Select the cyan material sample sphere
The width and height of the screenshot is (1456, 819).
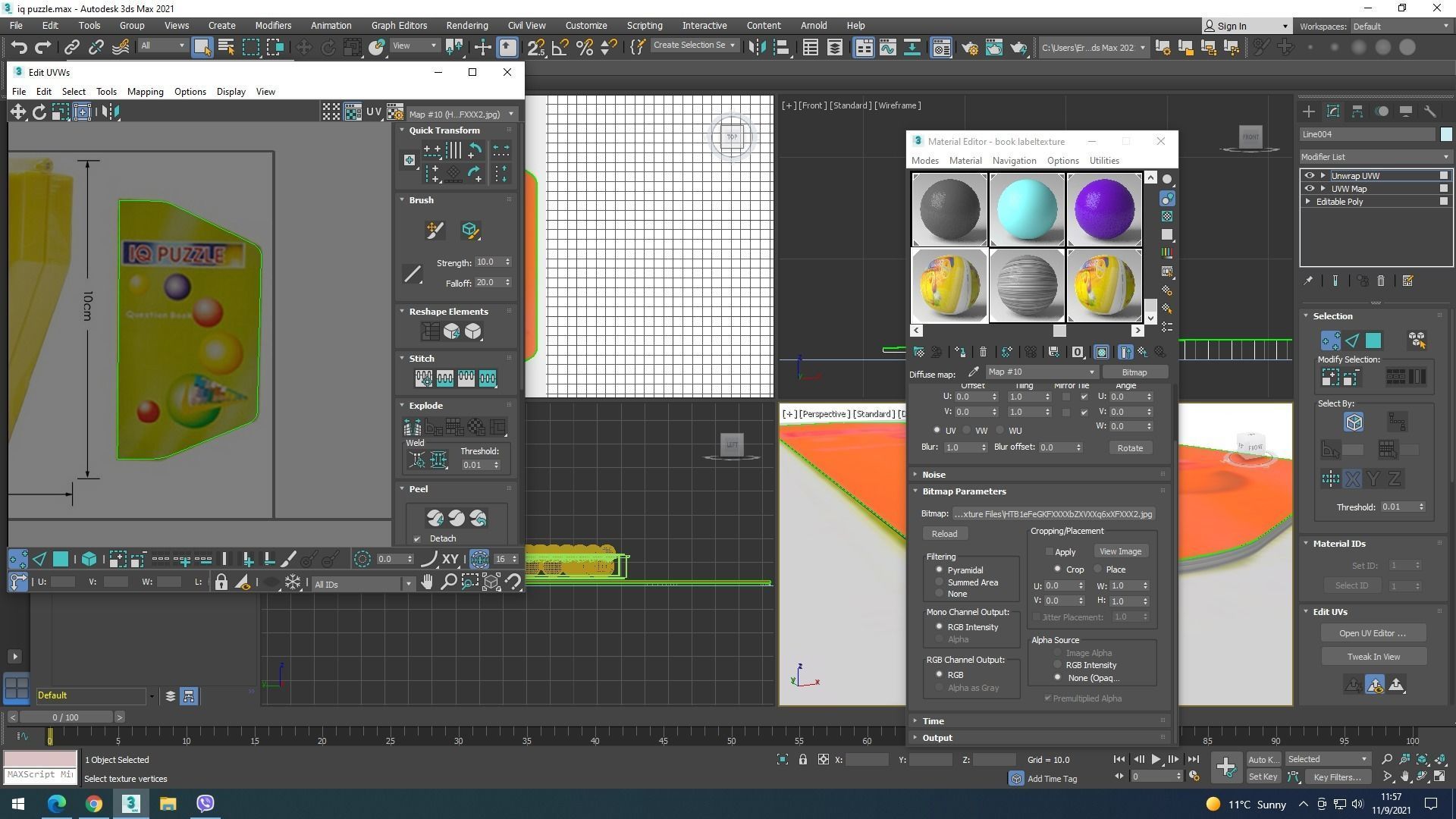(1027, 209)
